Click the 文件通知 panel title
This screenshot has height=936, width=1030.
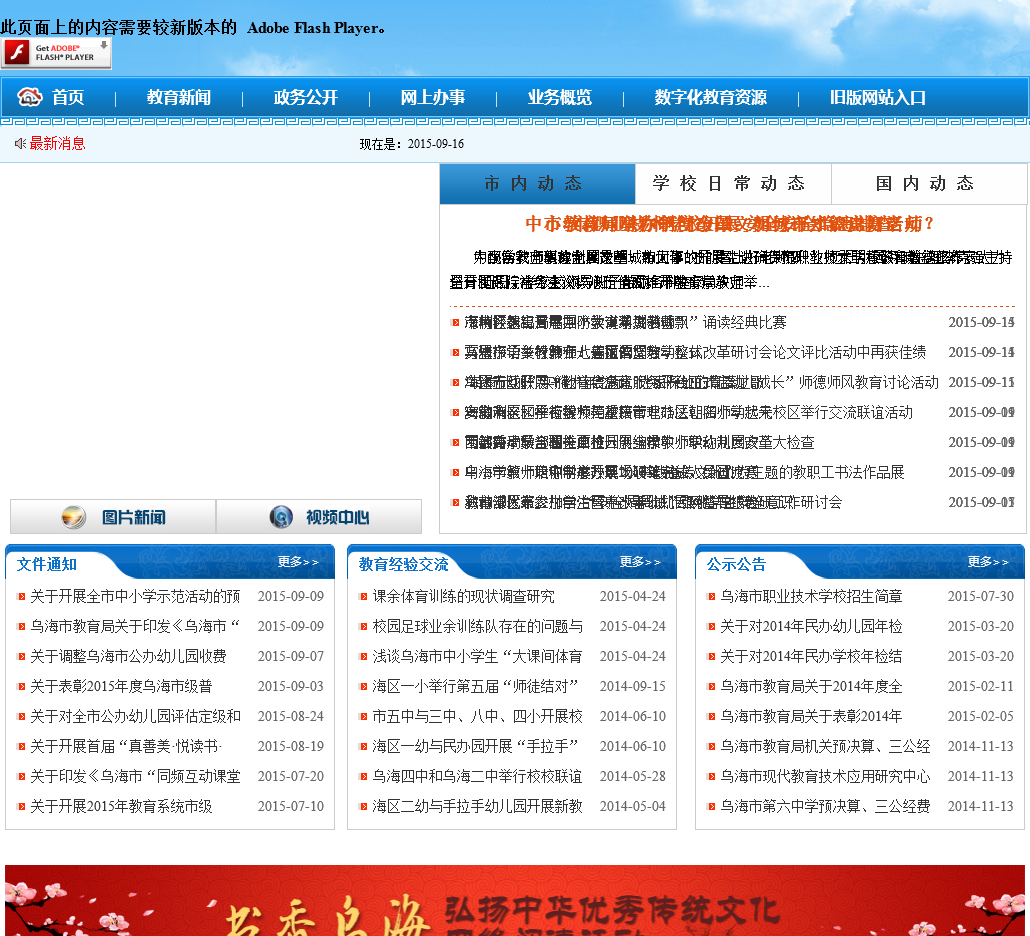47,564
